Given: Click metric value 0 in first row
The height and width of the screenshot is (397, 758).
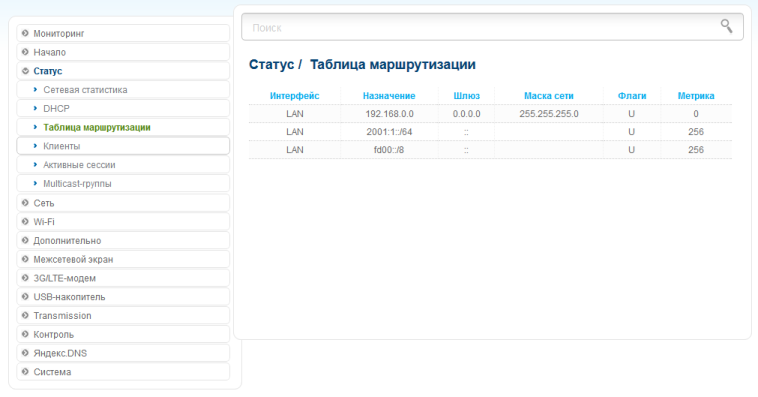Looking at the screenshot, I should tap(696, 114).
